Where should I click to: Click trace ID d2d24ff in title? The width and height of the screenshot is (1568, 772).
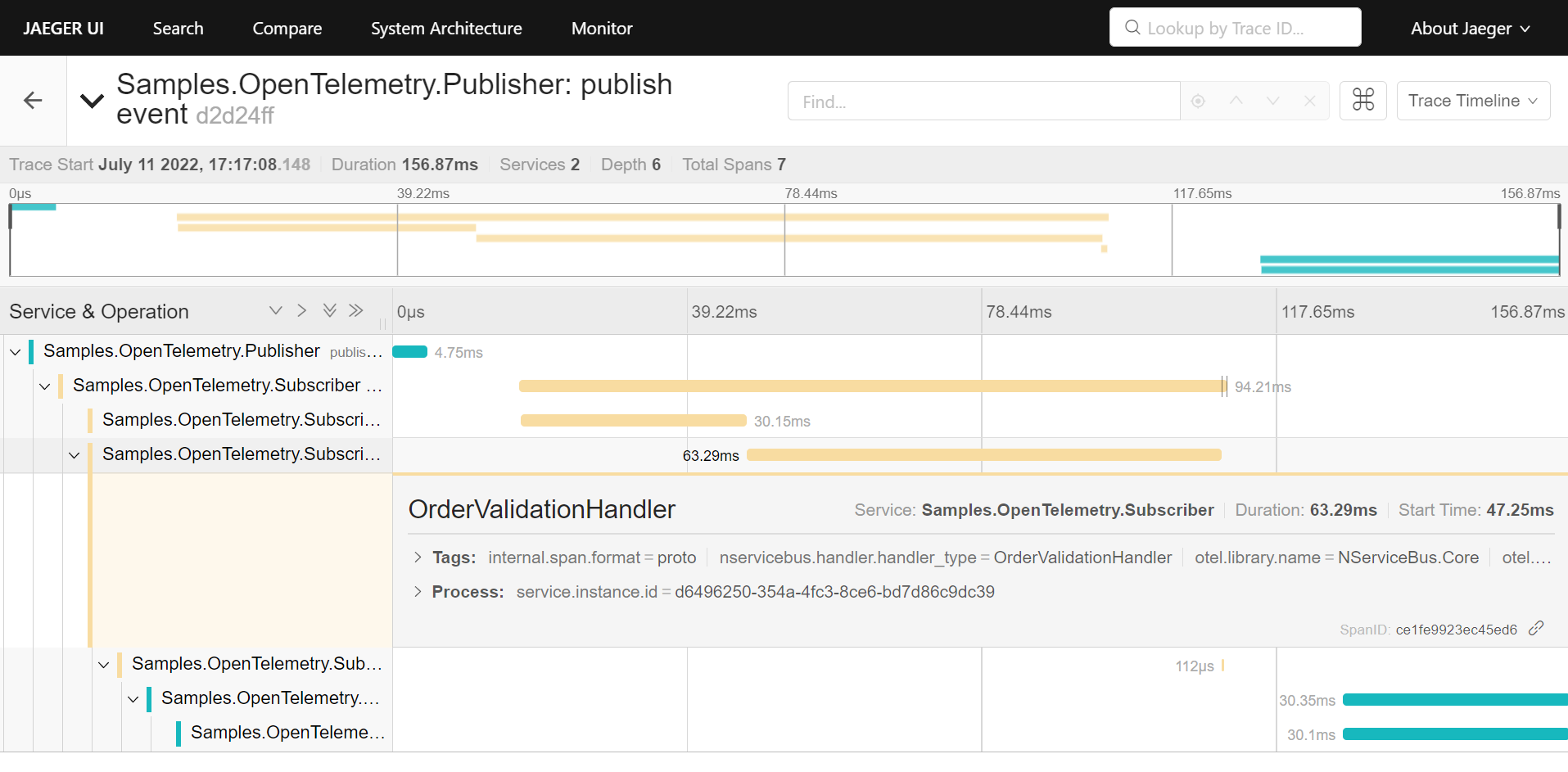click(235, 116)
